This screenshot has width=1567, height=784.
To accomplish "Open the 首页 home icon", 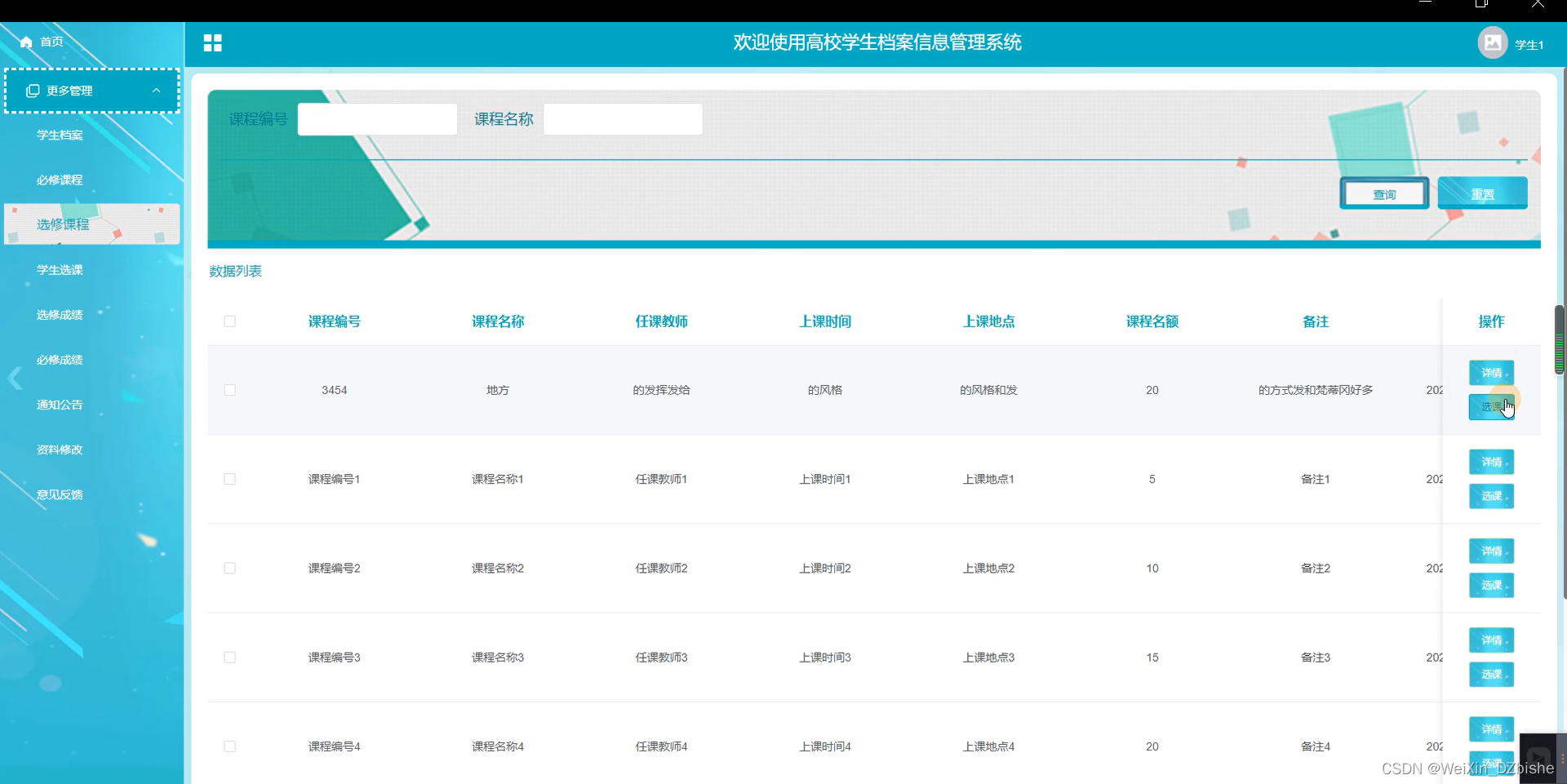I will point(26,42).
